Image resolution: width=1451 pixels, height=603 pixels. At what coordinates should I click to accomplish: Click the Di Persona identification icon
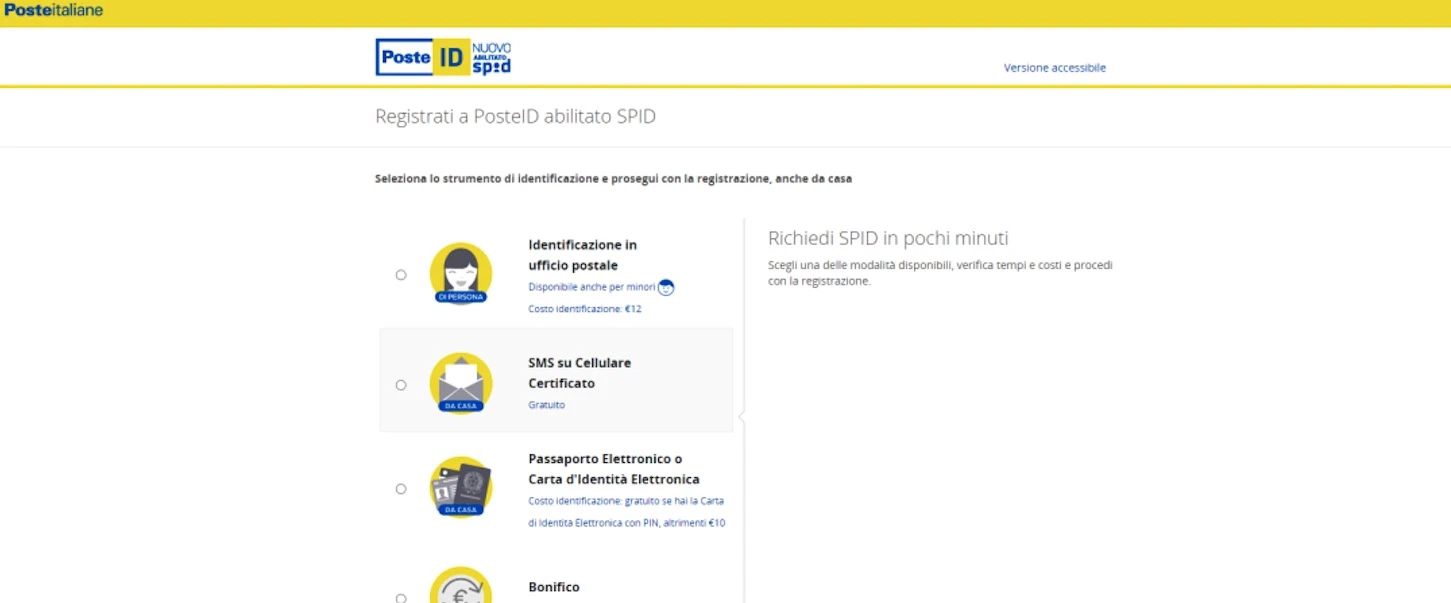(461, 273)
